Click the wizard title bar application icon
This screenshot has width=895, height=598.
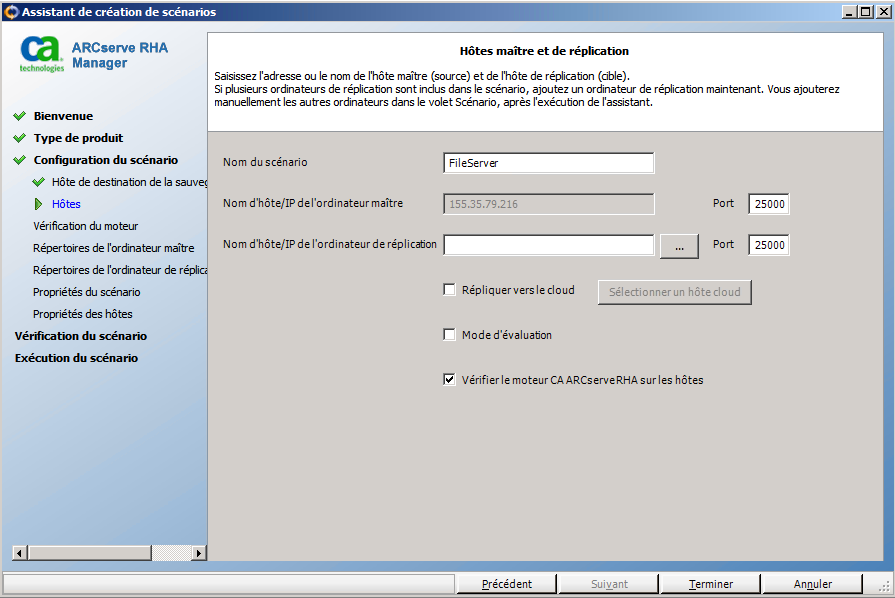[11, 11]
